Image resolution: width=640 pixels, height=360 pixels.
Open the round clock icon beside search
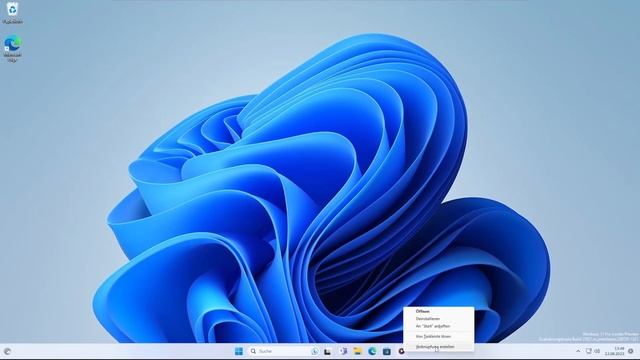pos(315,351)
